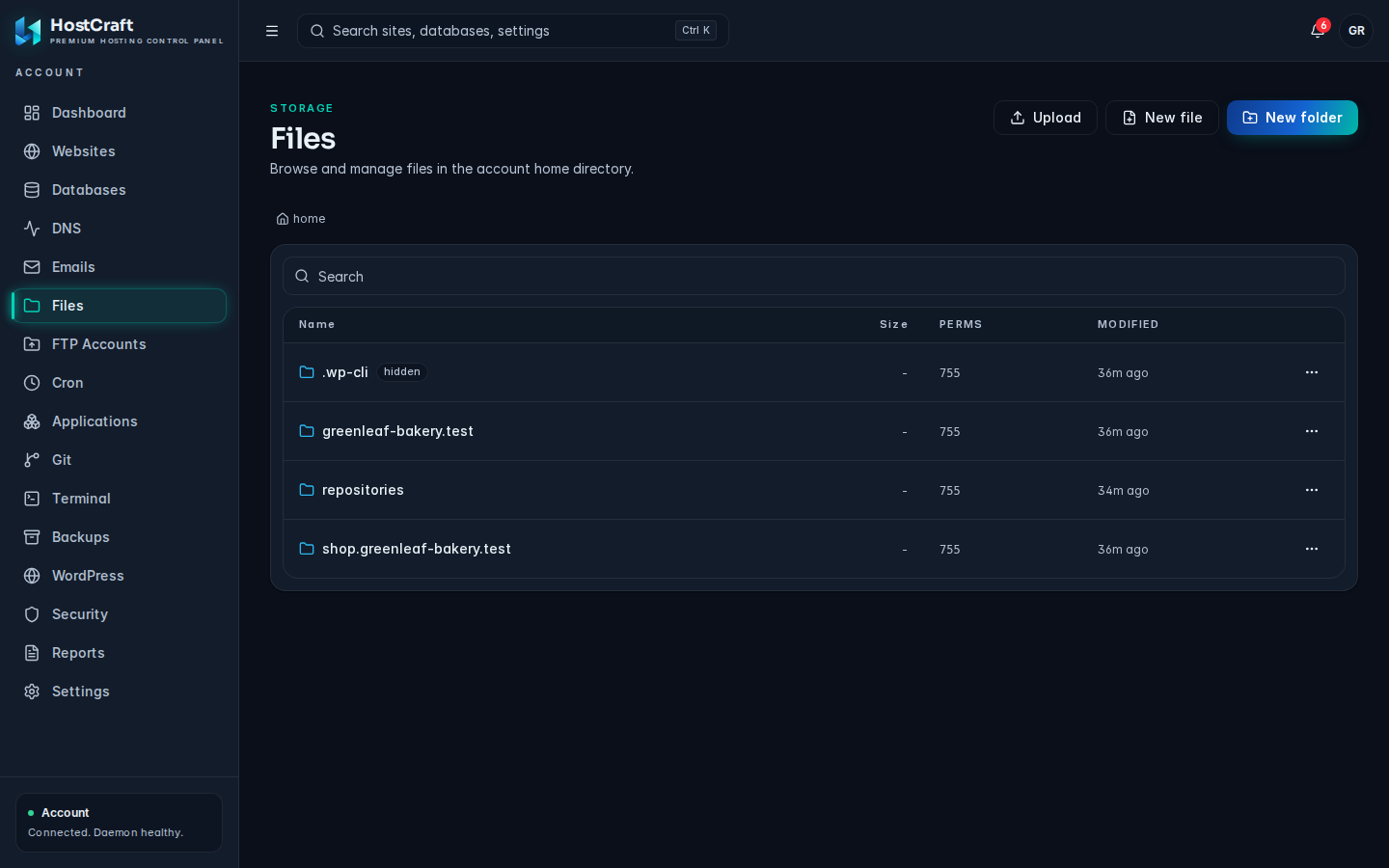1389x868 pixels.
Task: Click 34m ago in repositories row
Action: (x=1124, y=491)
